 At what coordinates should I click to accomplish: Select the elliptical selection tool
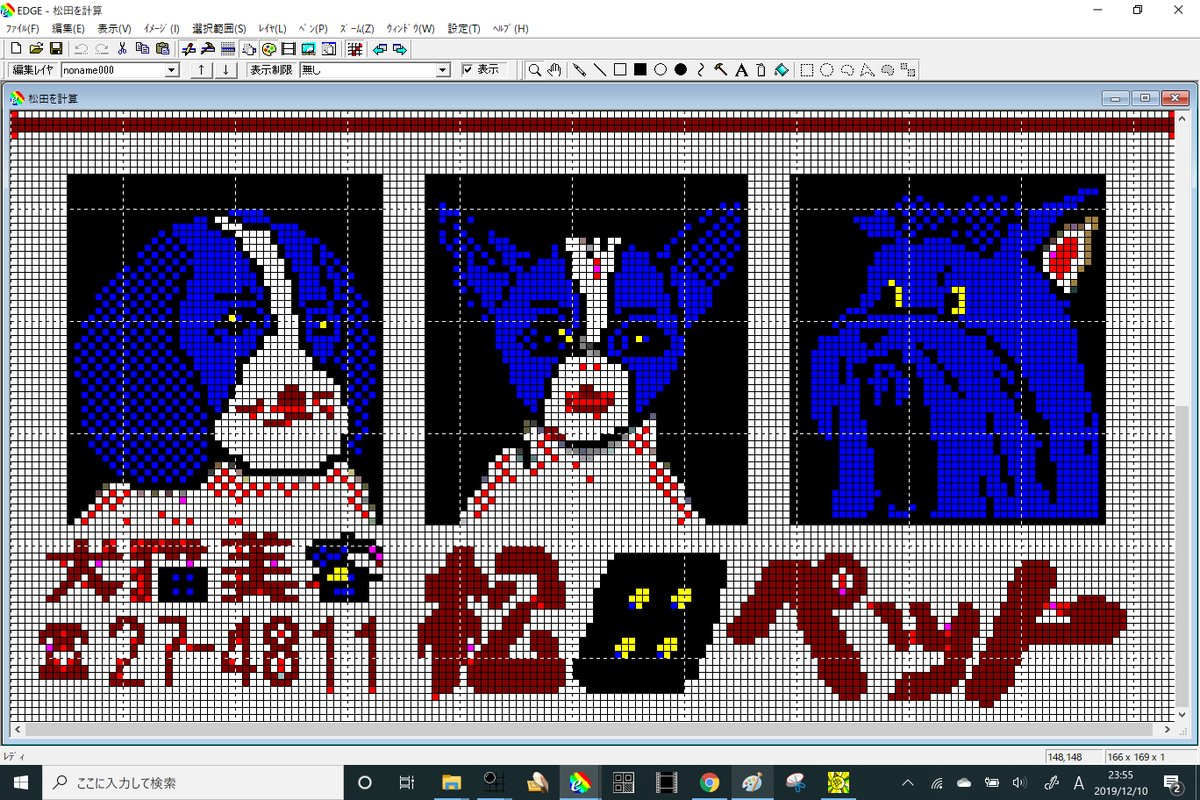[x=827, y=70]
